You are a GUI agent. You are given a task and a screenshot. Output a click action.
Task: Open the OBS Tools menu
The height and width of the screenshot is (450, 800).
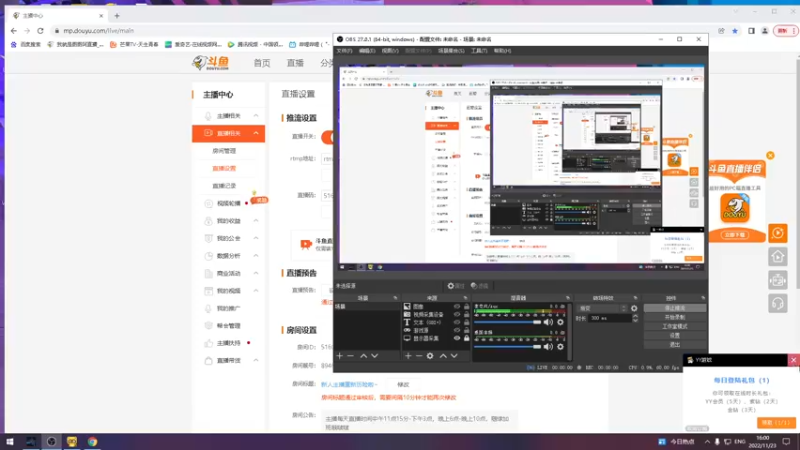coord(479,51)
